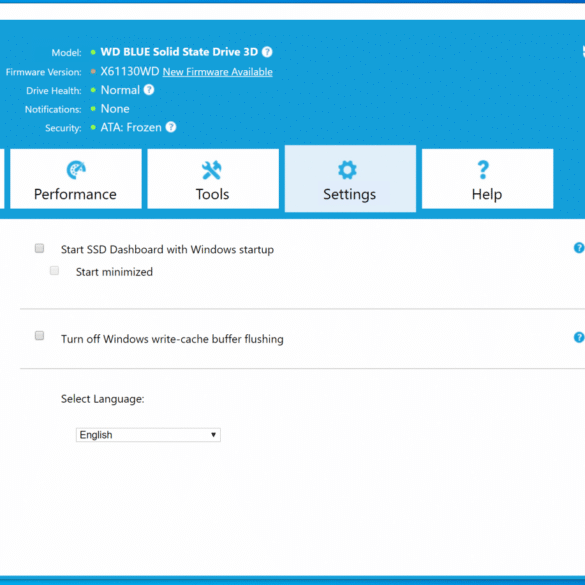Click the Select Language label
The width and height of the screenshot is (585, 585).
coord(103,399)
